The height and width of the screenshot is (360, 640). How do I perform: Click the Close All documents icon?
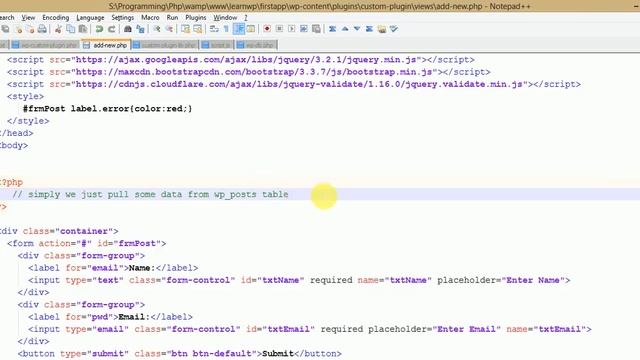click(x=30, y=29)
